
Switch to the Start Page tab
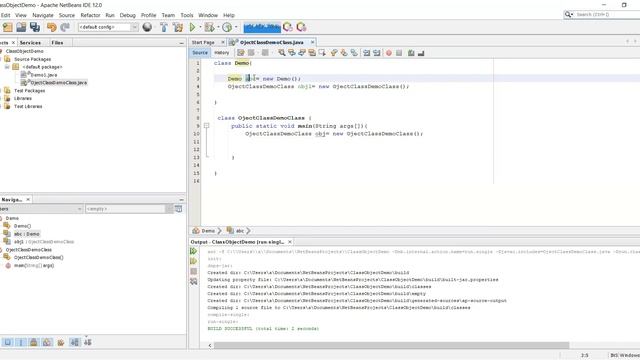point(203,42)
